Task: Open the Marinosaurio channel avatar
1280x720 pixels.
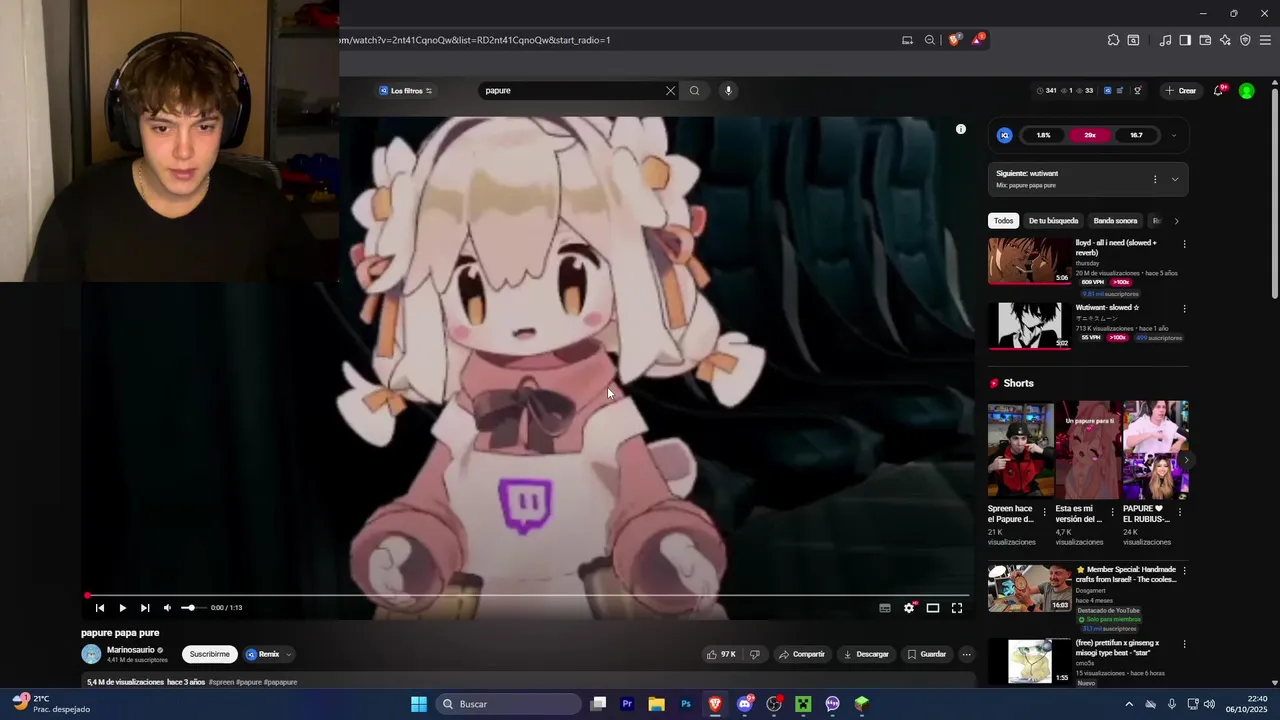Action: (91, 654)
